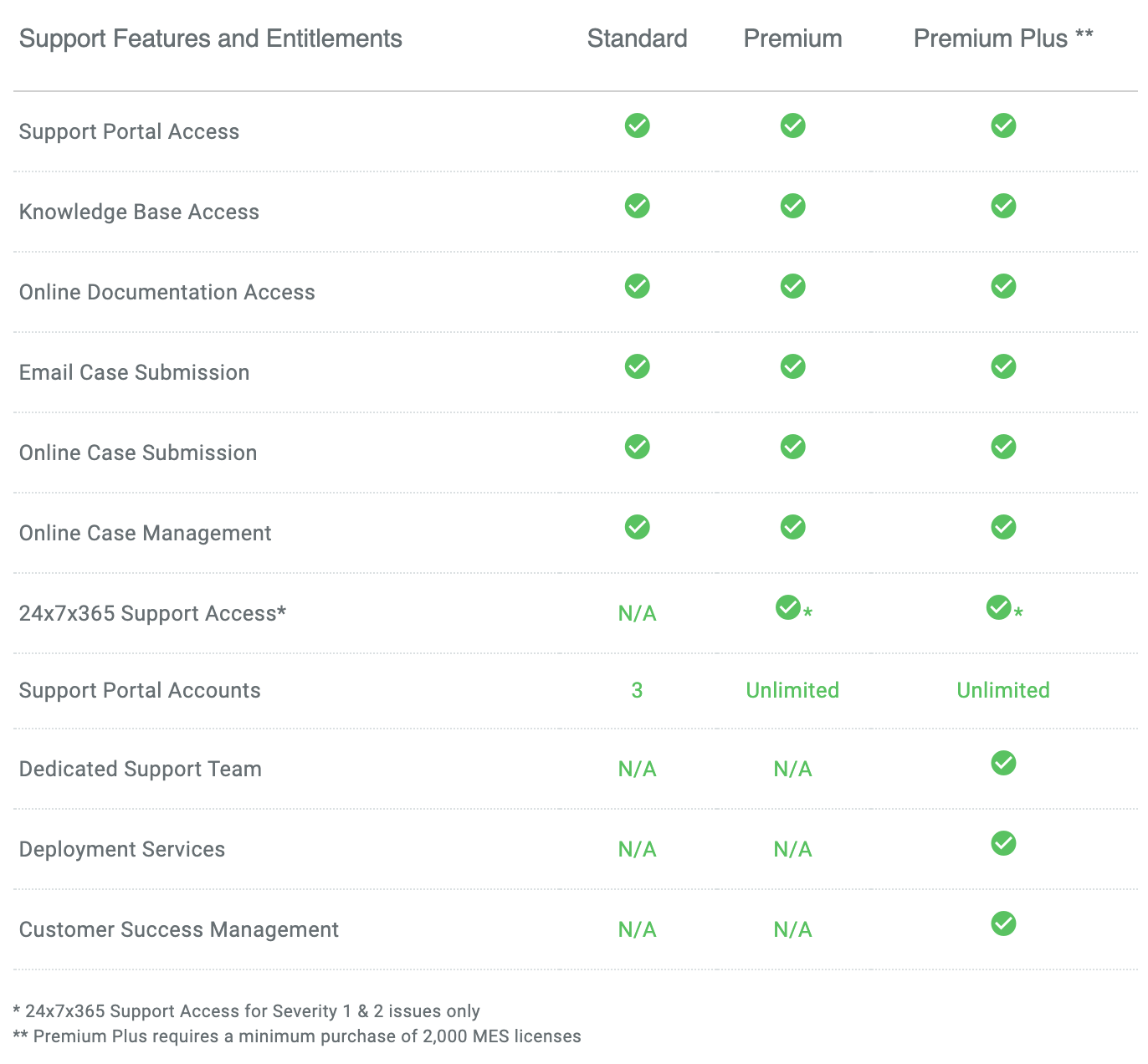This screenshot has height=1064, width=1148.
Task: Click the Severity 1 & 2 footnote text
Action: tap(247, 1010)
